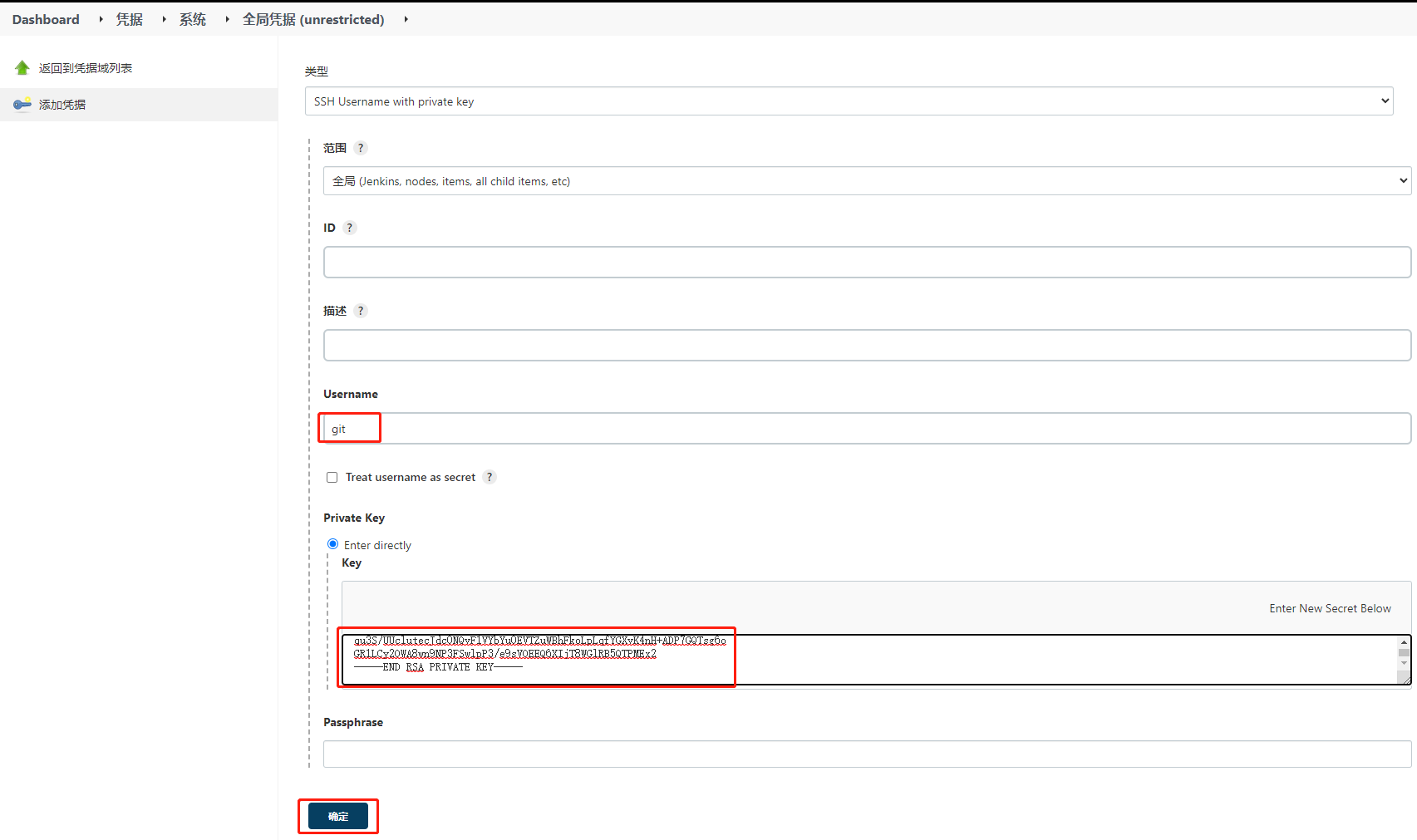The height and width of the screenshot is (840, 1417).
Task: Go to Dashboard breadcrumb
Action: click(46, 19)
